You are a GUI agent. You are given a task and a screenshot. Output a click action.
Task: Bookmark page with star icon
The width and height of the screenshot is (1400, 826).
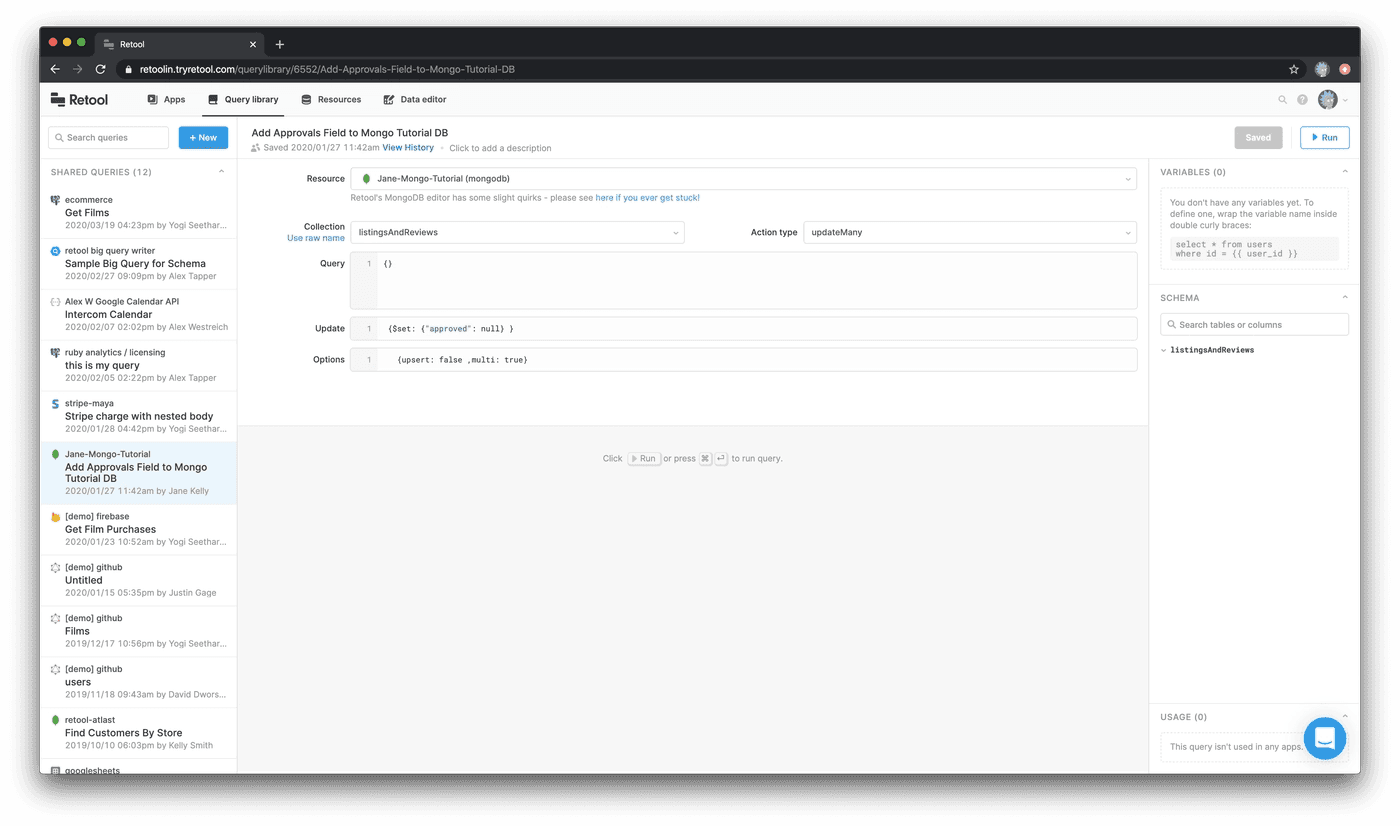[1293, 69]
